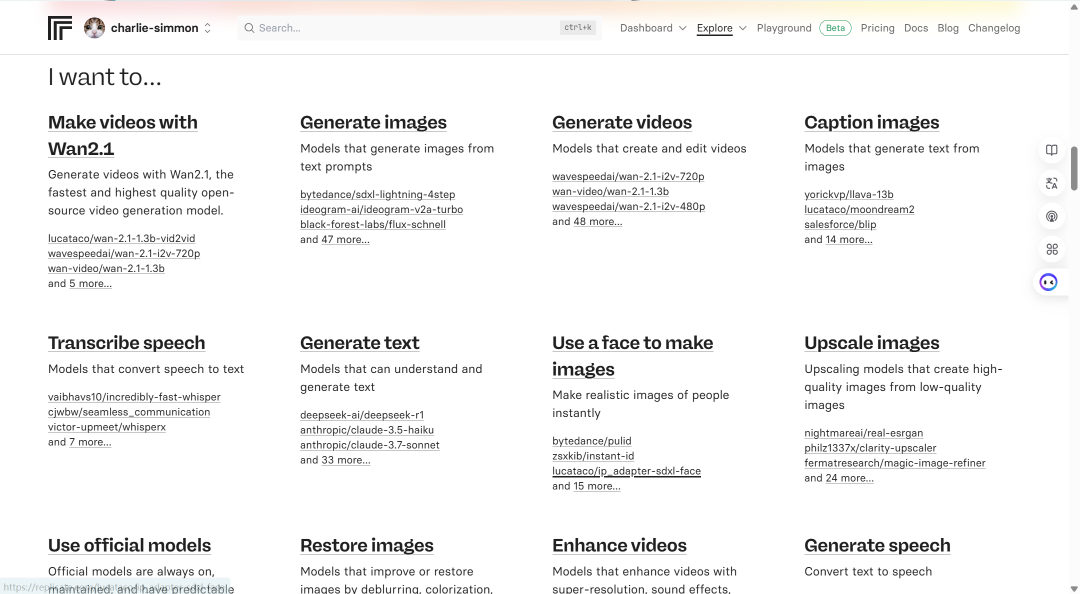The height and width of the screenshot is (594, 1080).
Task: Expand the Dashboard dropdown chevron
Action: click(x=683, y=28)
